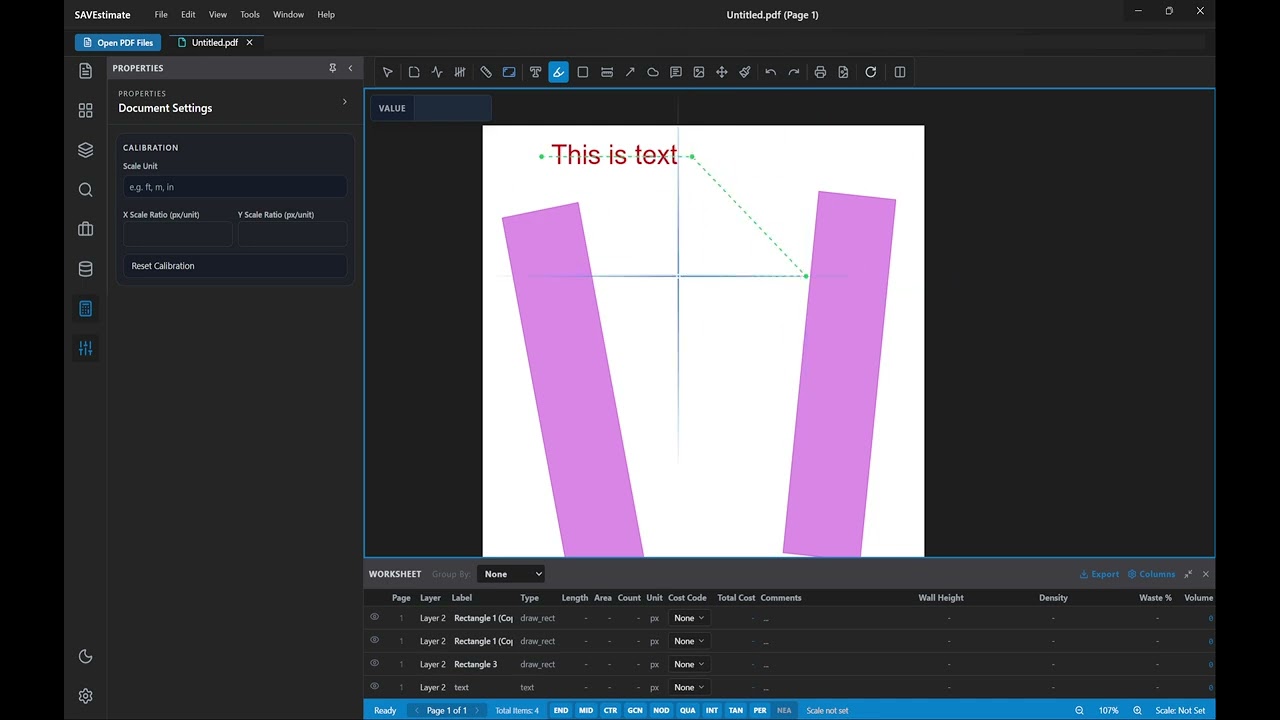Open the toolbox briefcase sidebar panel
The image size is (1280, 720).
[85, 229]
